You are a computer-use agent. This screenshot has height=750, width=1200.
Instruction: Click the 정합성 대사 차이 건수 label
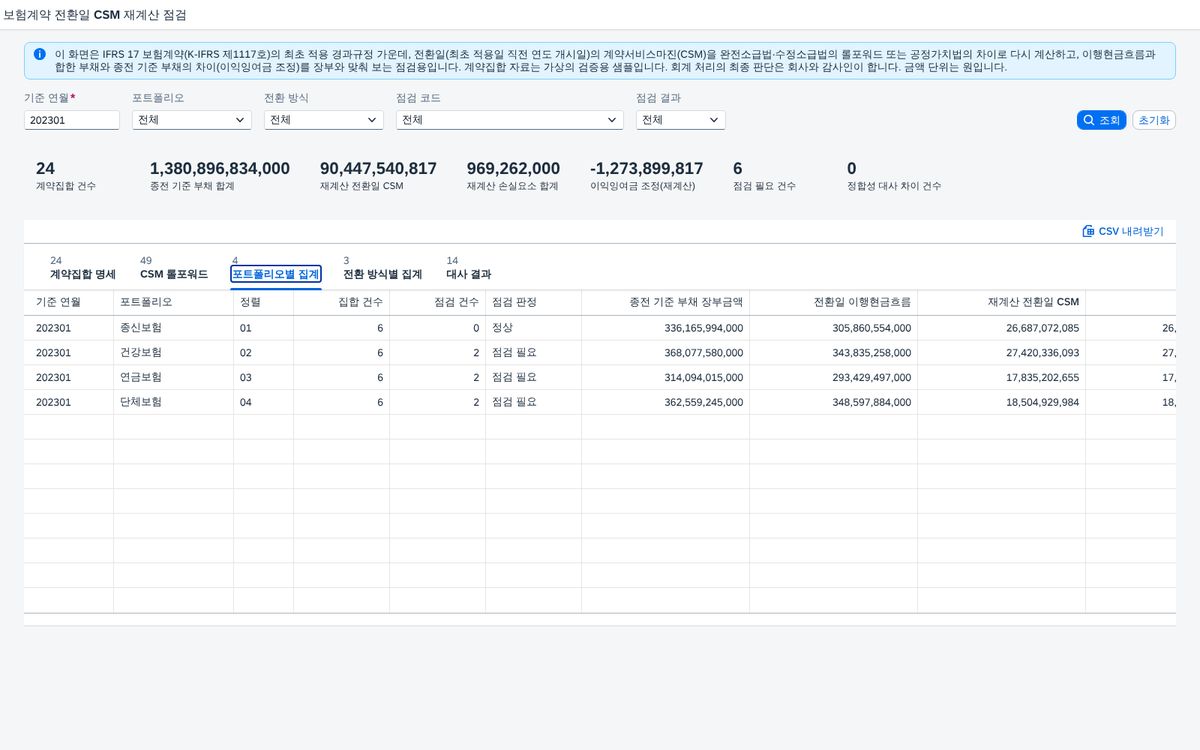tap(894, 186)
